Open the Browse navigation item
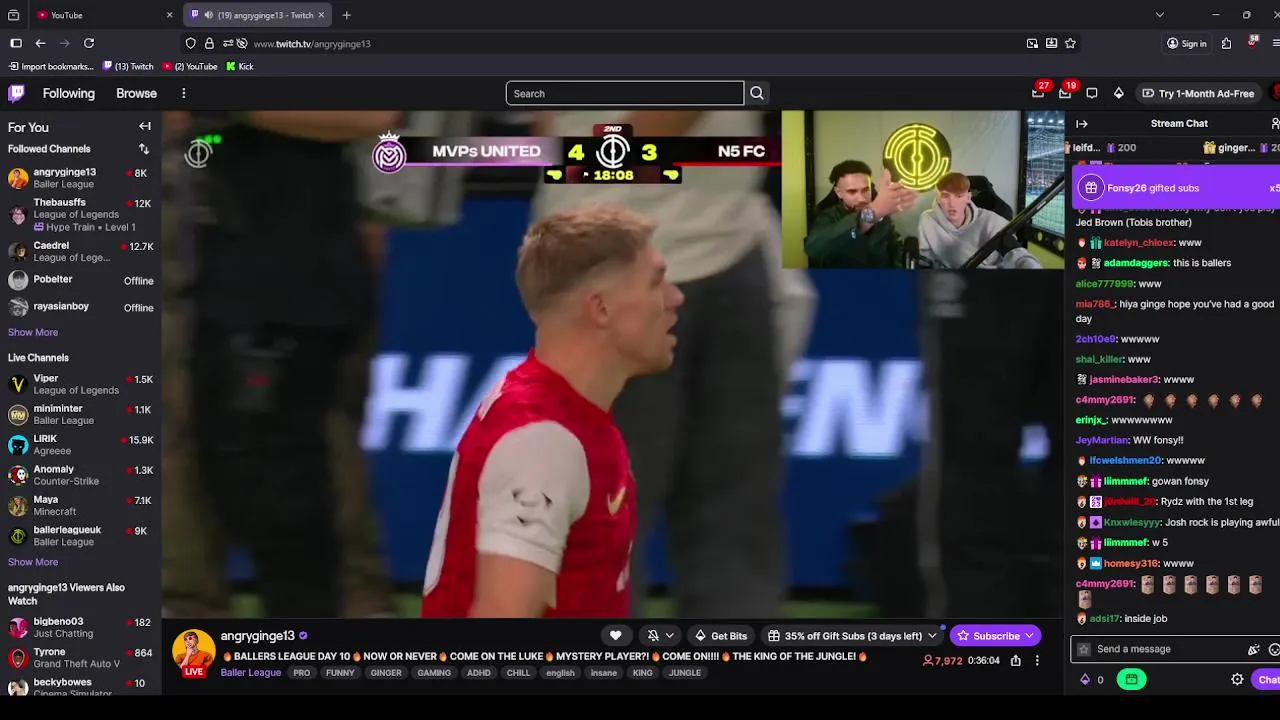This screenshot has width=1280, height=720. pyautogui.click(x=136, y=93)
